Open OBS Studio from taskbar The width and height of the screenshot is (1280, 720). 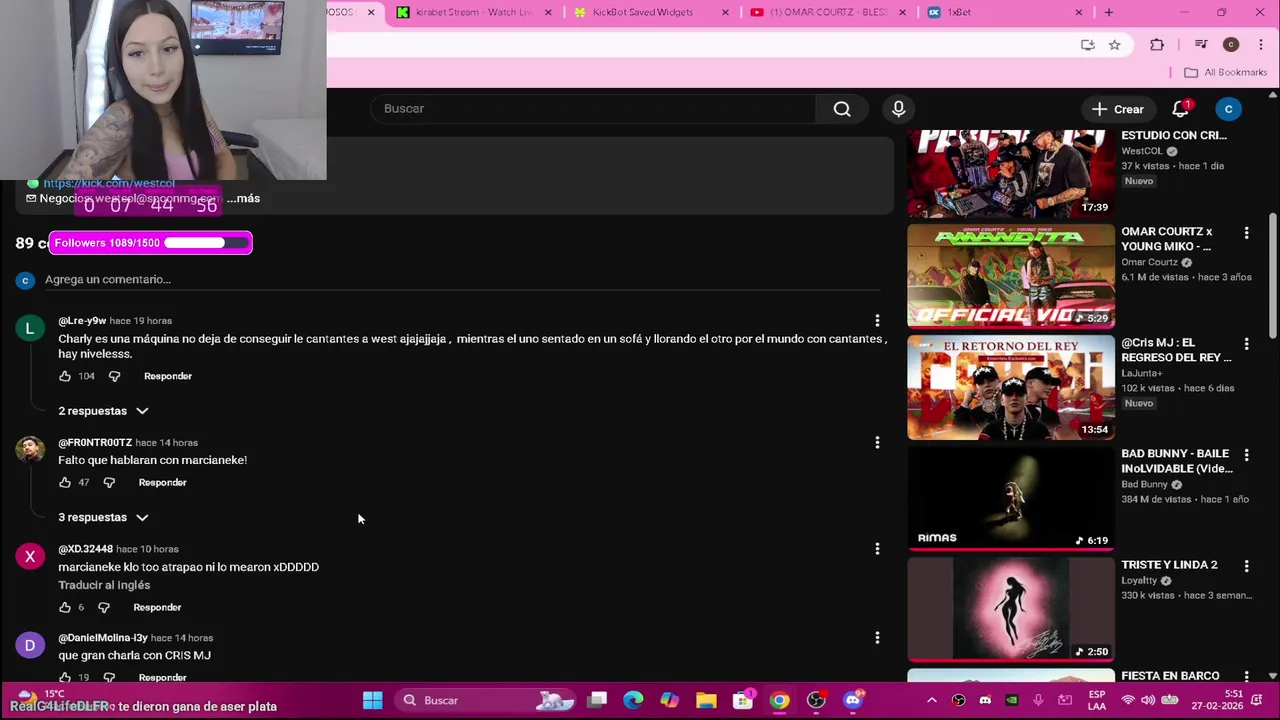tap(816, 700)
